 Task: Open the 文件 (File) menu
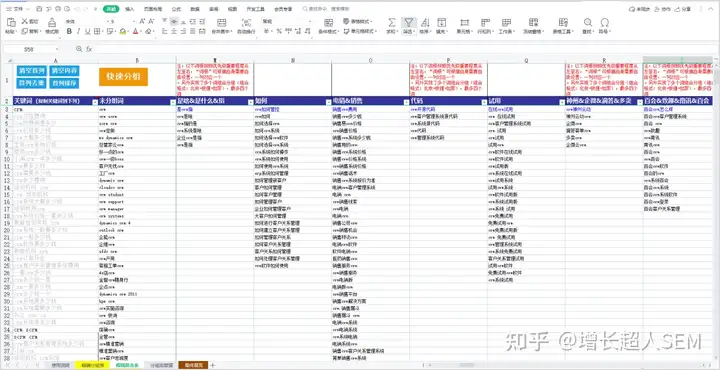(x=17, y=9)
